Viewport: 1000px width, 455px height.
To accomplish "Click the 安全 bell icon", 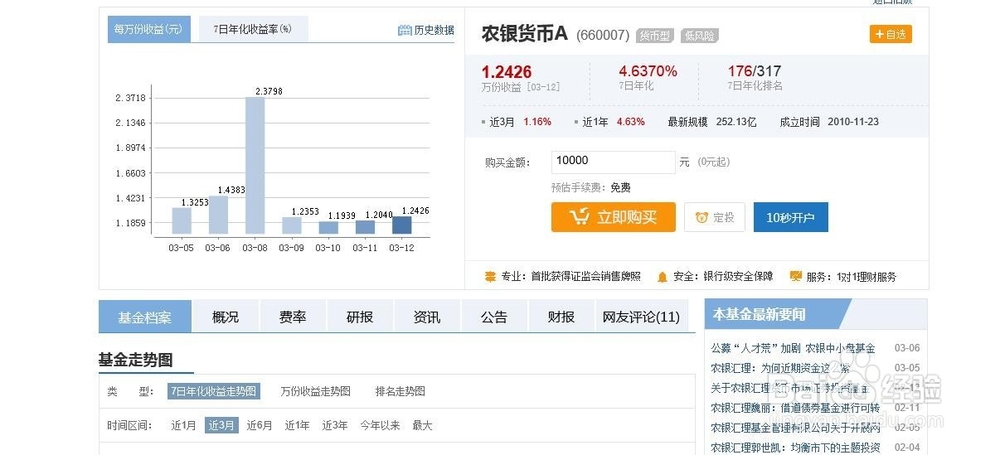I will pos(662,277).
